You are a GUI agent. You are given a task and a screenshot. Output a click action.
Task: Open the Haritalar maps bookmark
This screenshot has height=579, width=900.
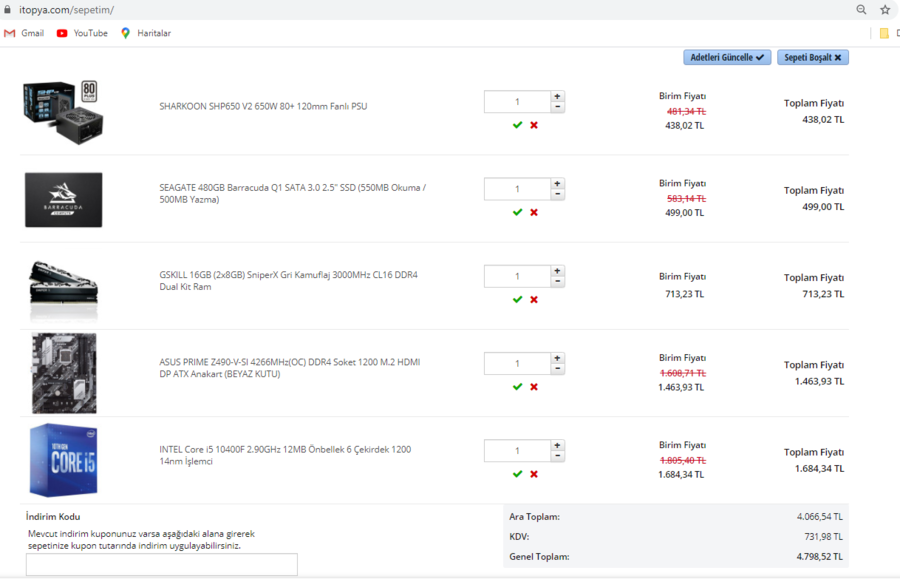pyautogui.click(x=145, y=33)
